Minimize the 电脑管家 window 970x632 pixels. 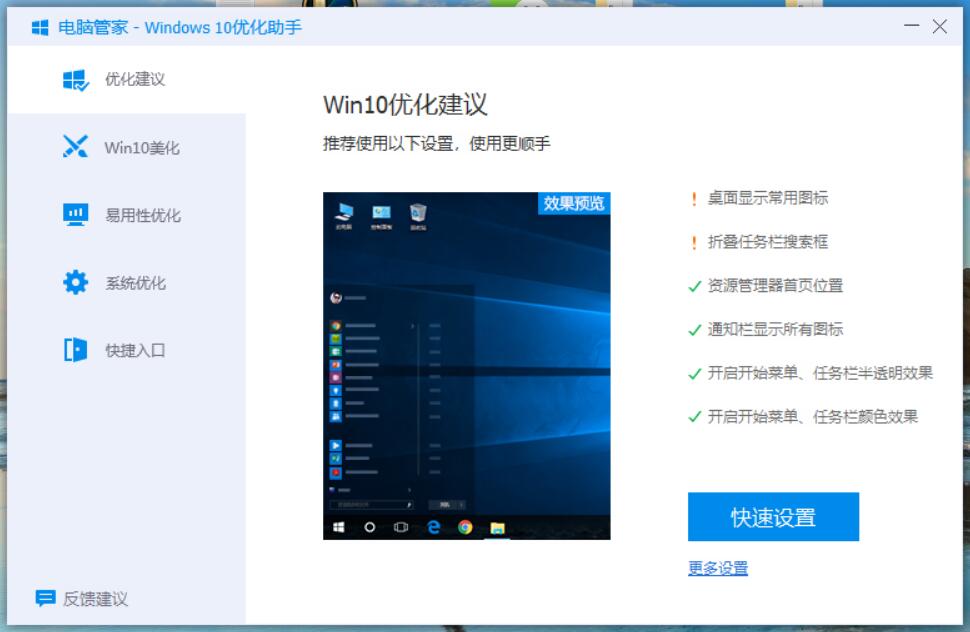(911, 26)
